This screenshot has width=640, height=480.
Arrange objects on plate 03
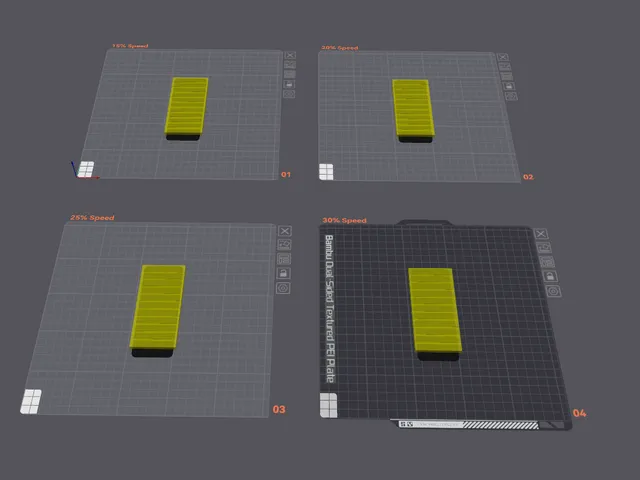coord(284,259)
